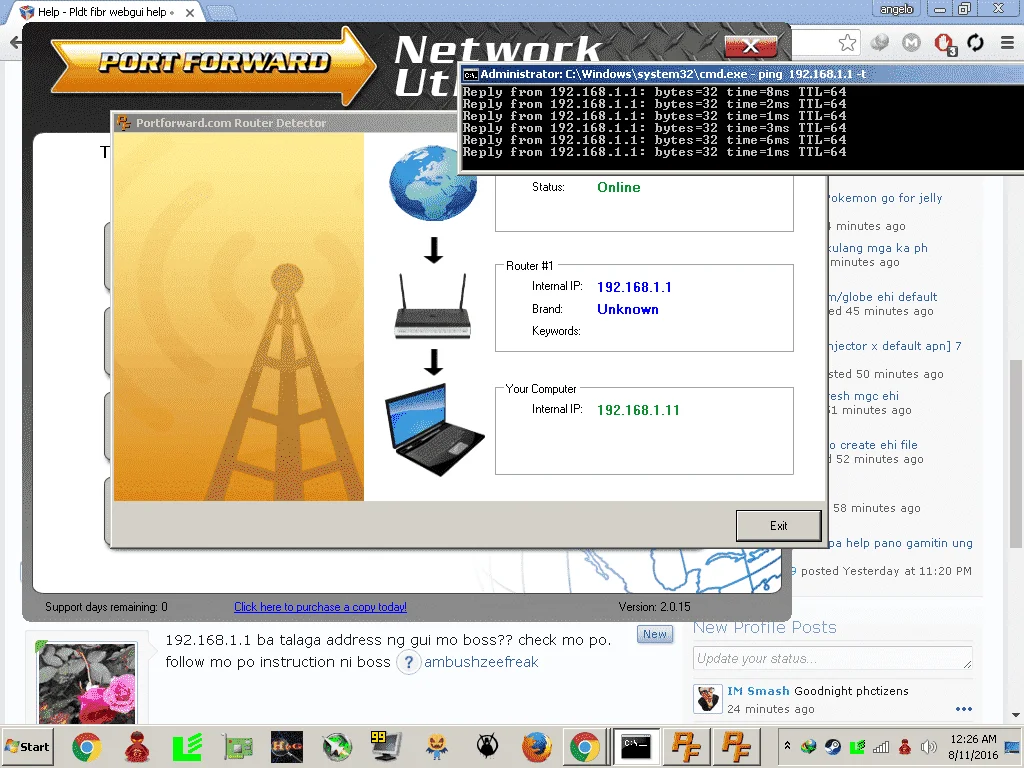This screenshot has width=1024, height=768.
Task: Click network signal bars tray icon
Action: click(881, 746)
